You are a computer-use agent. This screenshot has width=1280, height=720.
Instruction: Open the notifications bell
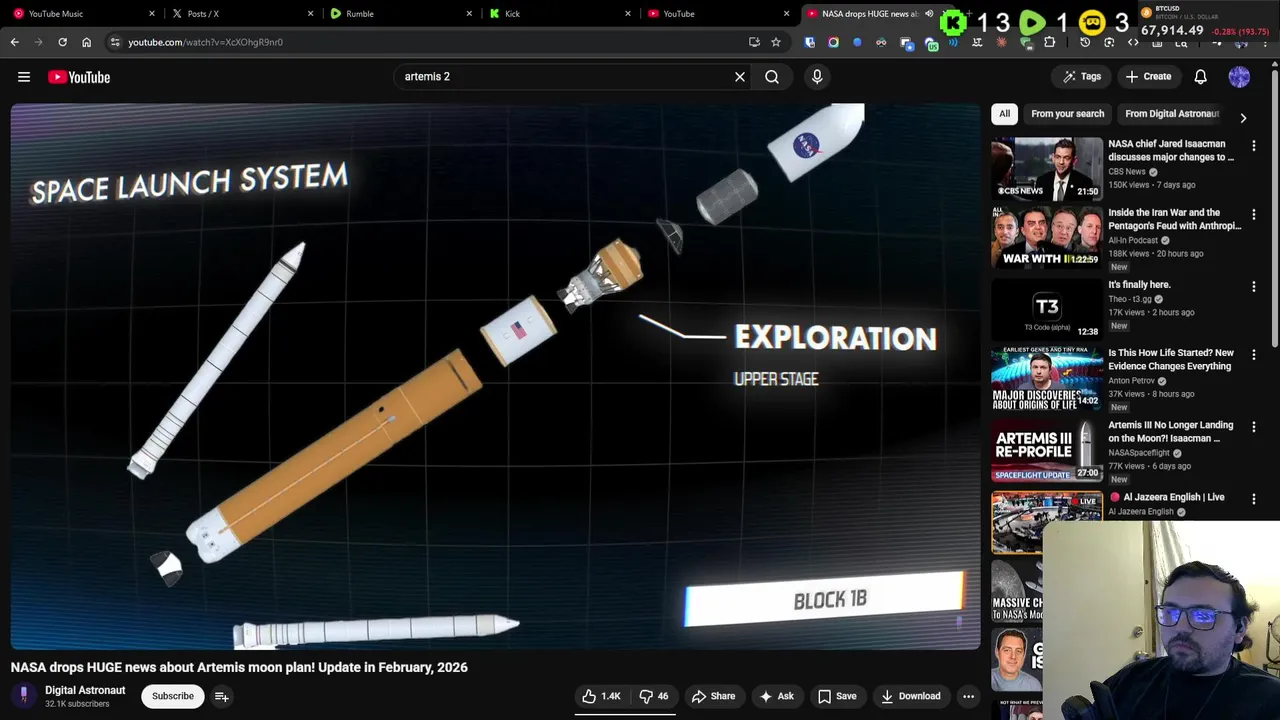(1200, 77)
